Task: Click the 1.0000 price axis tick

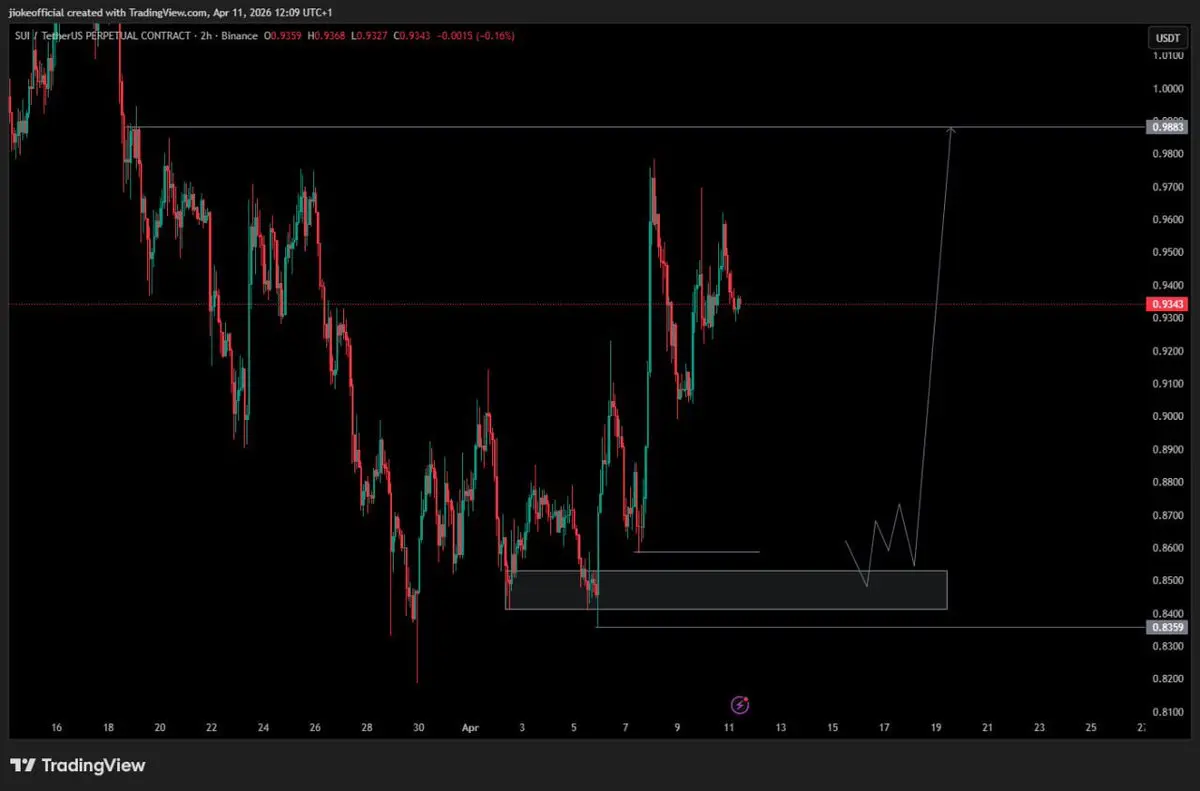Action: (1167, 88)
